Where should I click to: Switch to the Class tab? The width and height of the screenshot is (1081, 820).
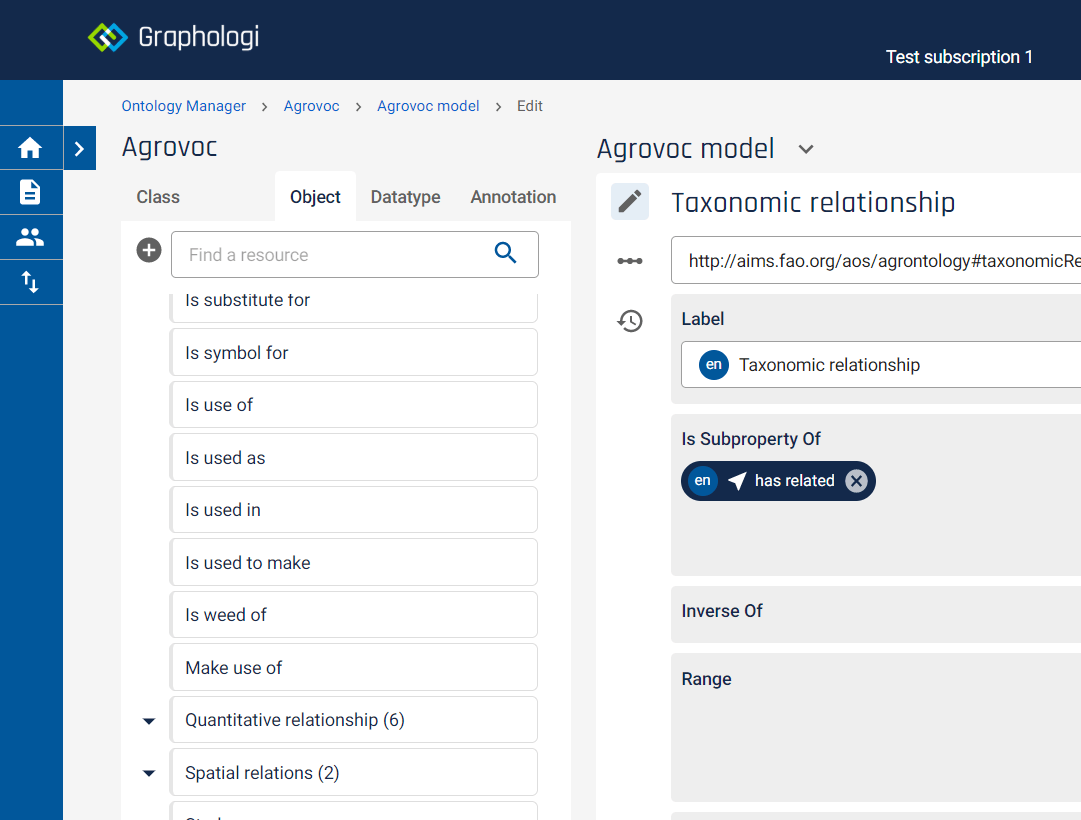click(x=158, y=197)
